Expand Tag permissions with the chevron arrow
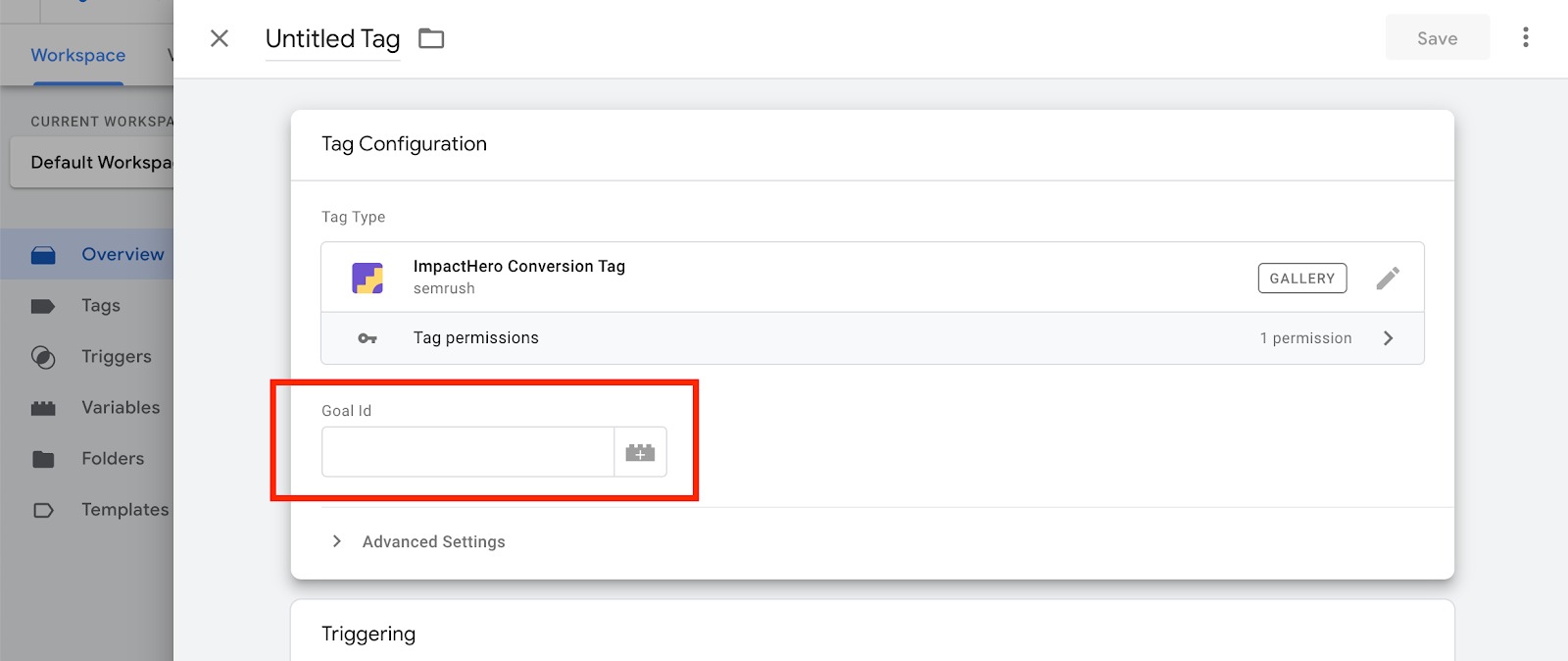 click(x=1388, y=338)
